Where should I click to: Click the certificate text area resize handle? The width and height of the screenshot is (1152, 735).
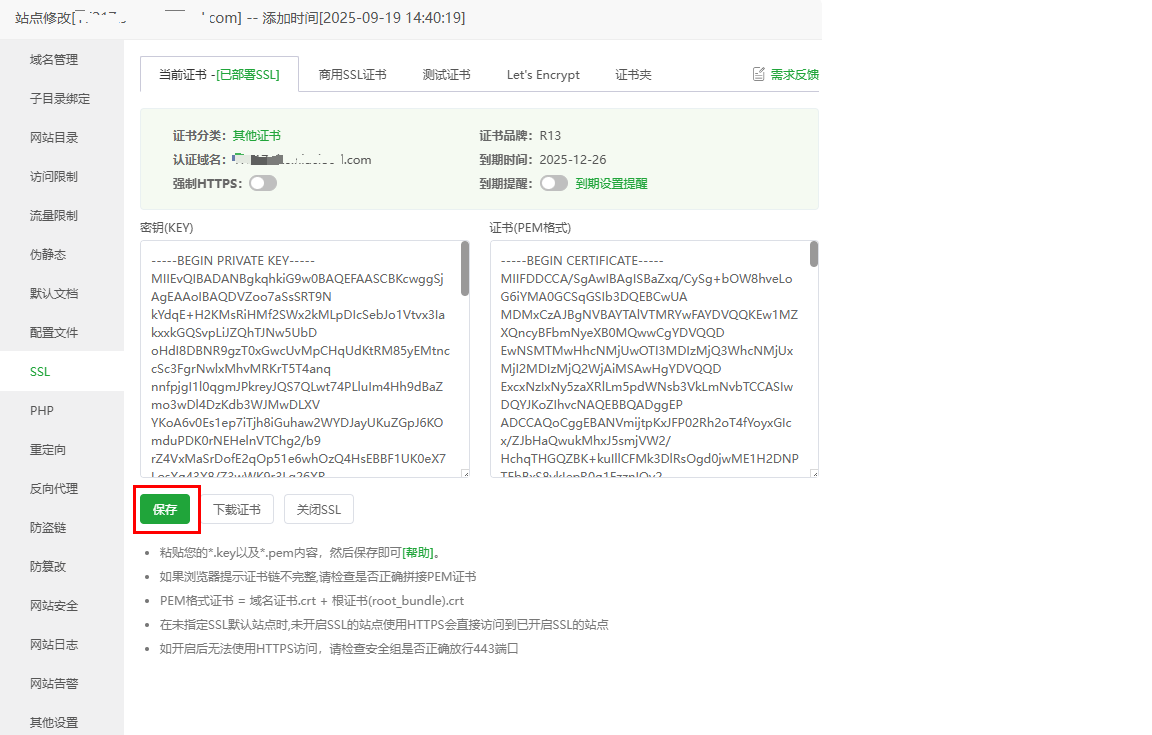[x=813, y=473]
